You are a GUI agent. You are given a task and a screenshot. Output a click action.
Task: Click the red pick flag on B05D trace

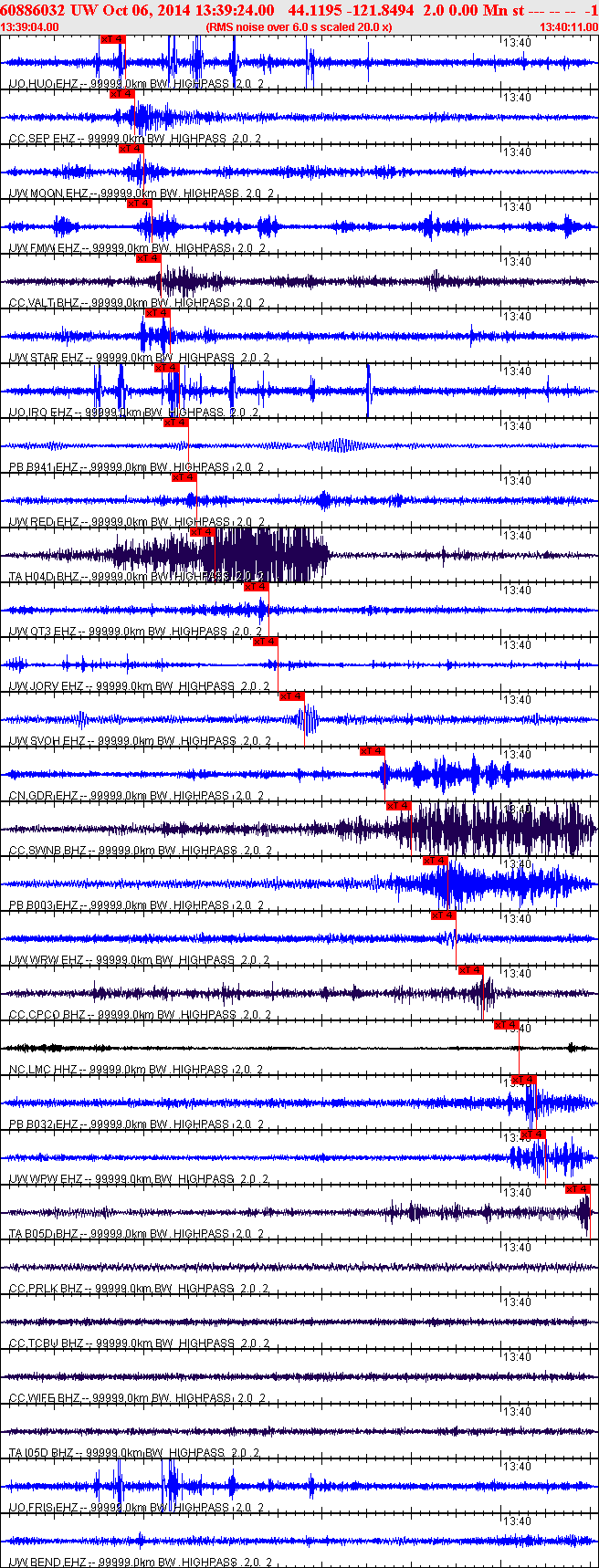click(577, 1189)
